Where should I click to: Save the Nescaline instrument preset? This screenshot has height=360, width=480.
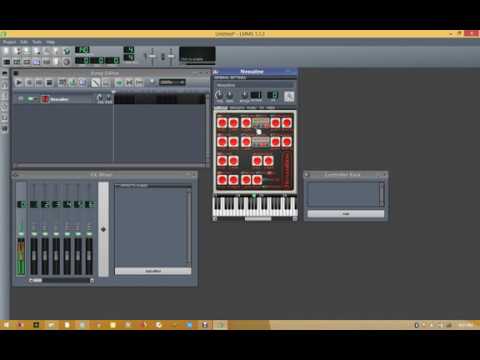pyautogui.click(x=289, y=97)
